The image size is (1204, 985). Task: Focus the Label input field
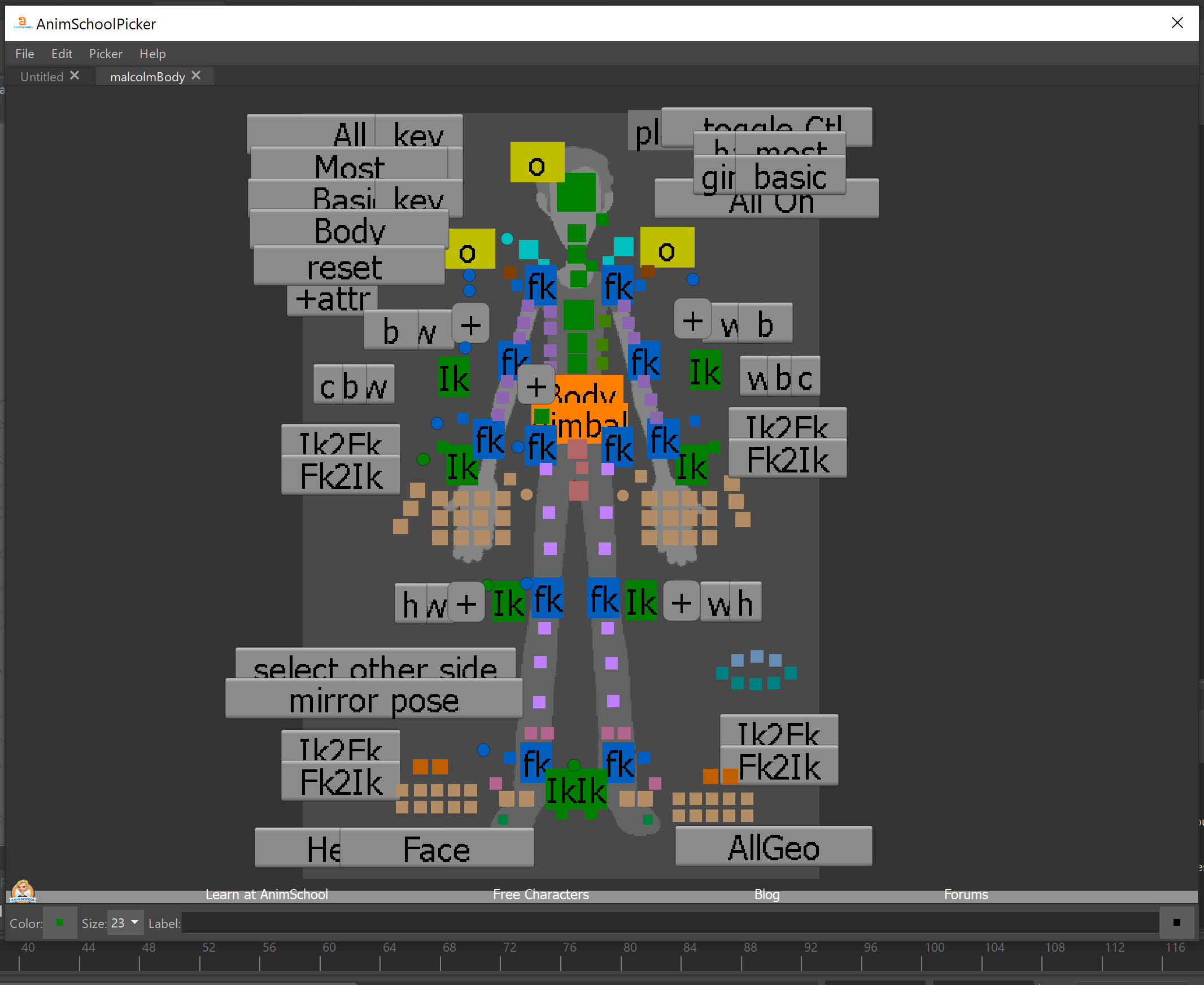point(670,923)
